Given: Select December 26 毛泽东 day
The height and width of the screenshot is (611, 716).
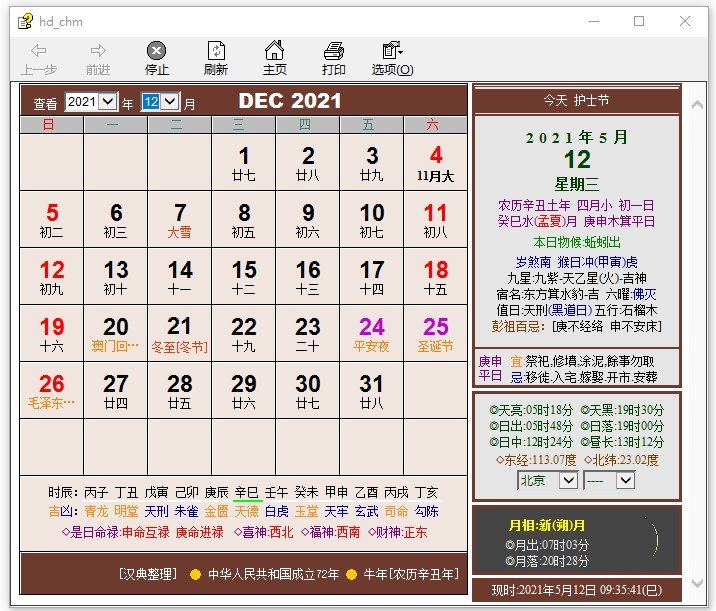Looking at the screenshot, I should [52, 390].
